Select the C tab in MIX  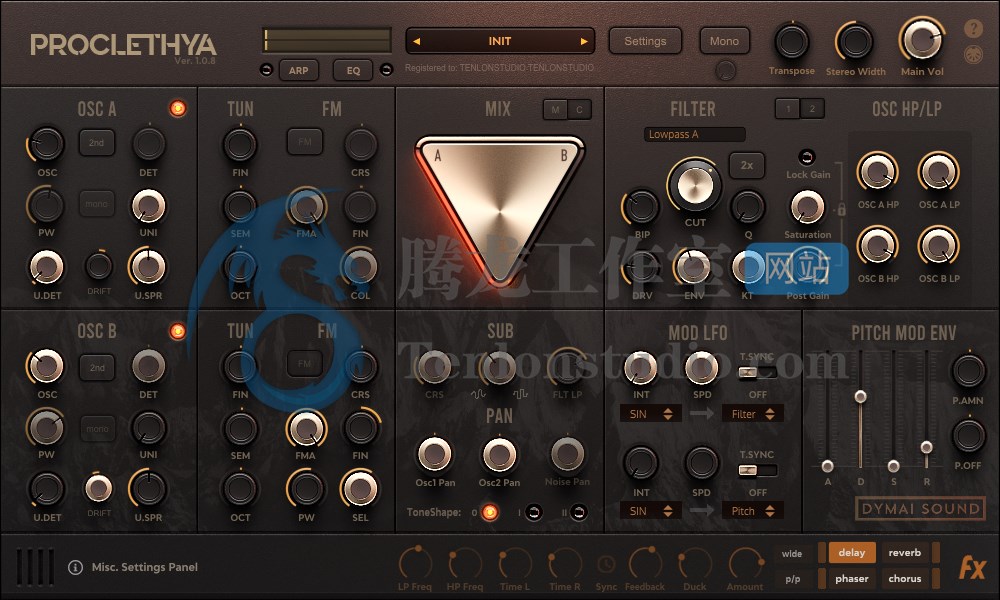579,110
